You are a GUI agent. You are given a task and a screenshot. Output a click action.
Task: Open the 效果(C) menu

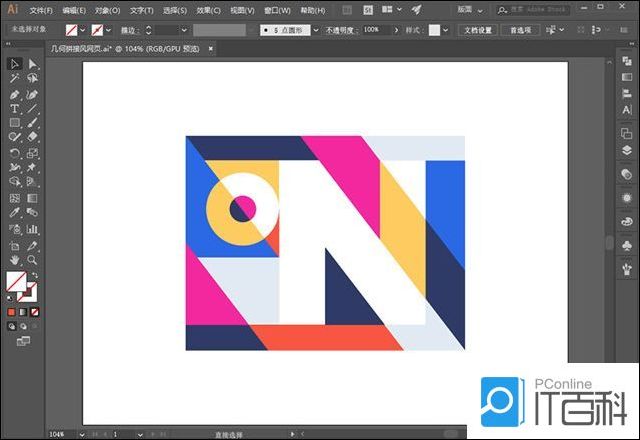[209, 10]
